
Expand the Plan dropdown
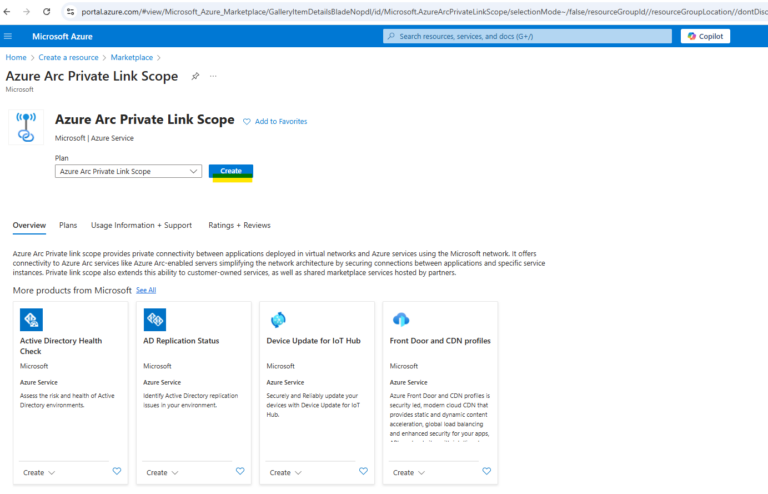point(128,171)
